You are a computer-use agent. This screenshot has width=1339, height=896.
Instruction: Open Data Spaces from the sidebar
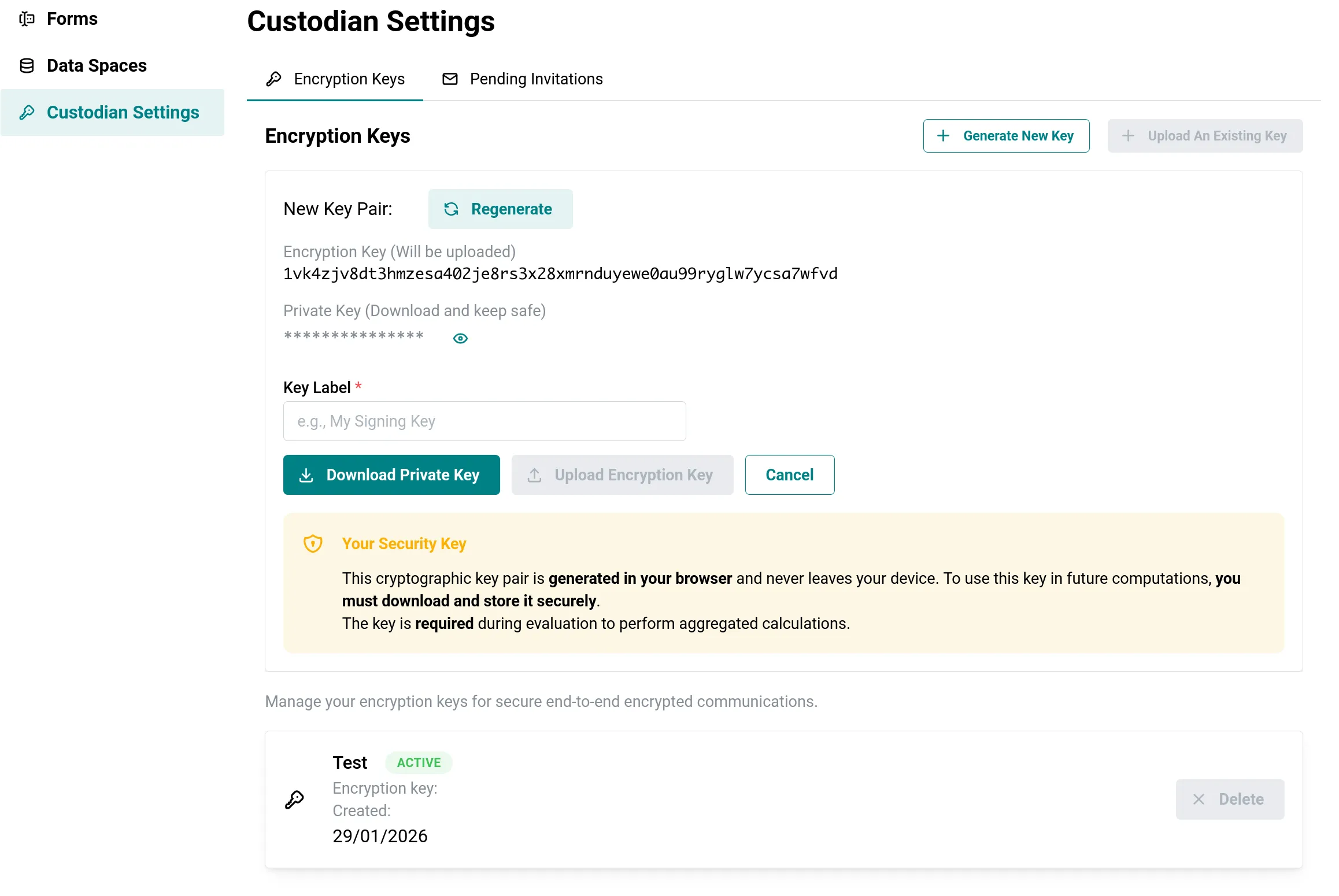coord(97,66)
